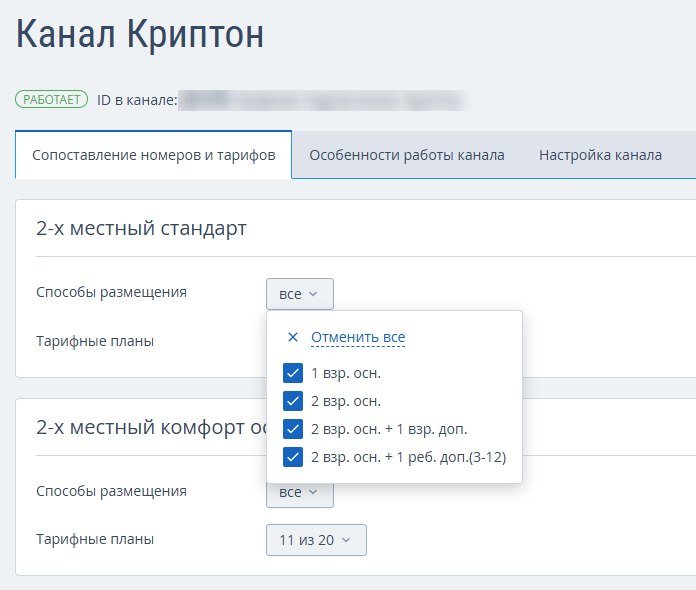The width and height of the screenshot is (696, 590).
Task: Open the Настройка канала tab
Action: tap(600, 155)
